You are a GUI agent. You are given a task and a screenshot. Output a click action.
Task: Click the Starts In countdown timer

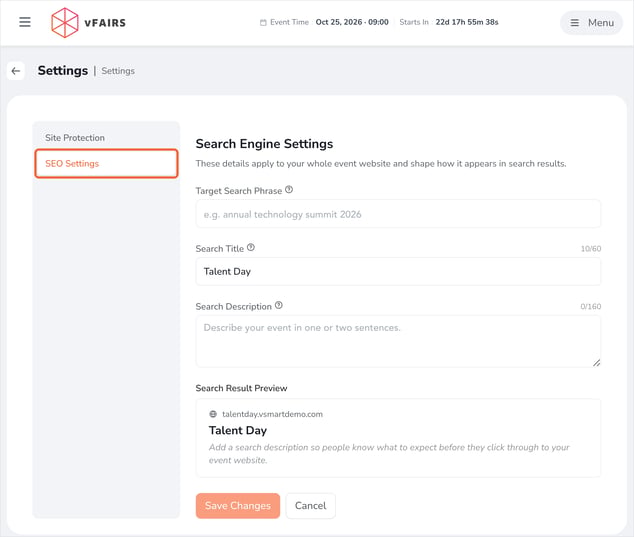pyautogui.click(x=467, y=22)
